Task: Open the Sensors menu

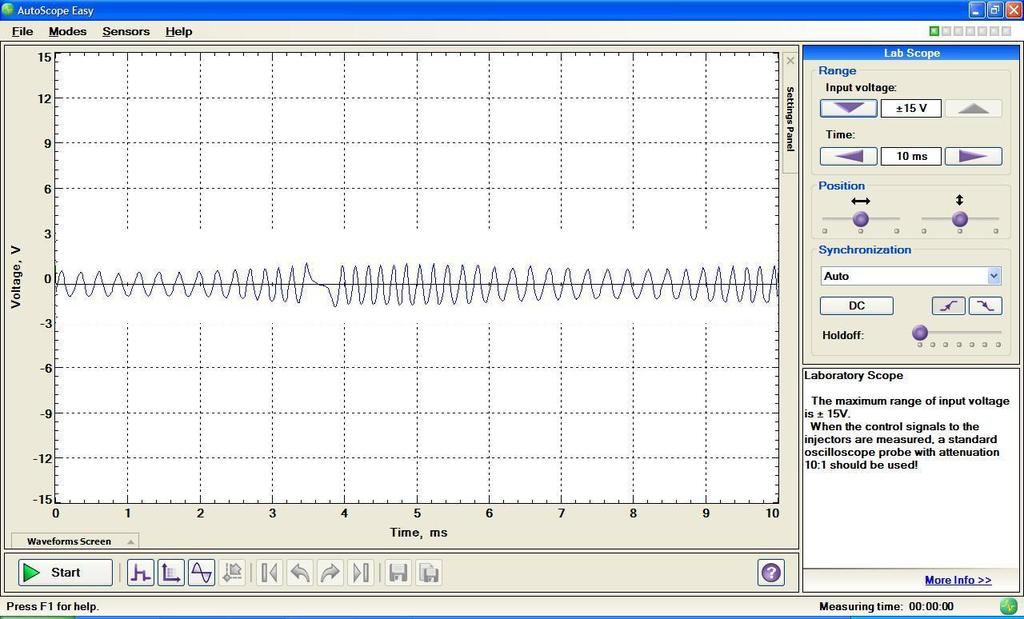Action: (x=126, y=31)
